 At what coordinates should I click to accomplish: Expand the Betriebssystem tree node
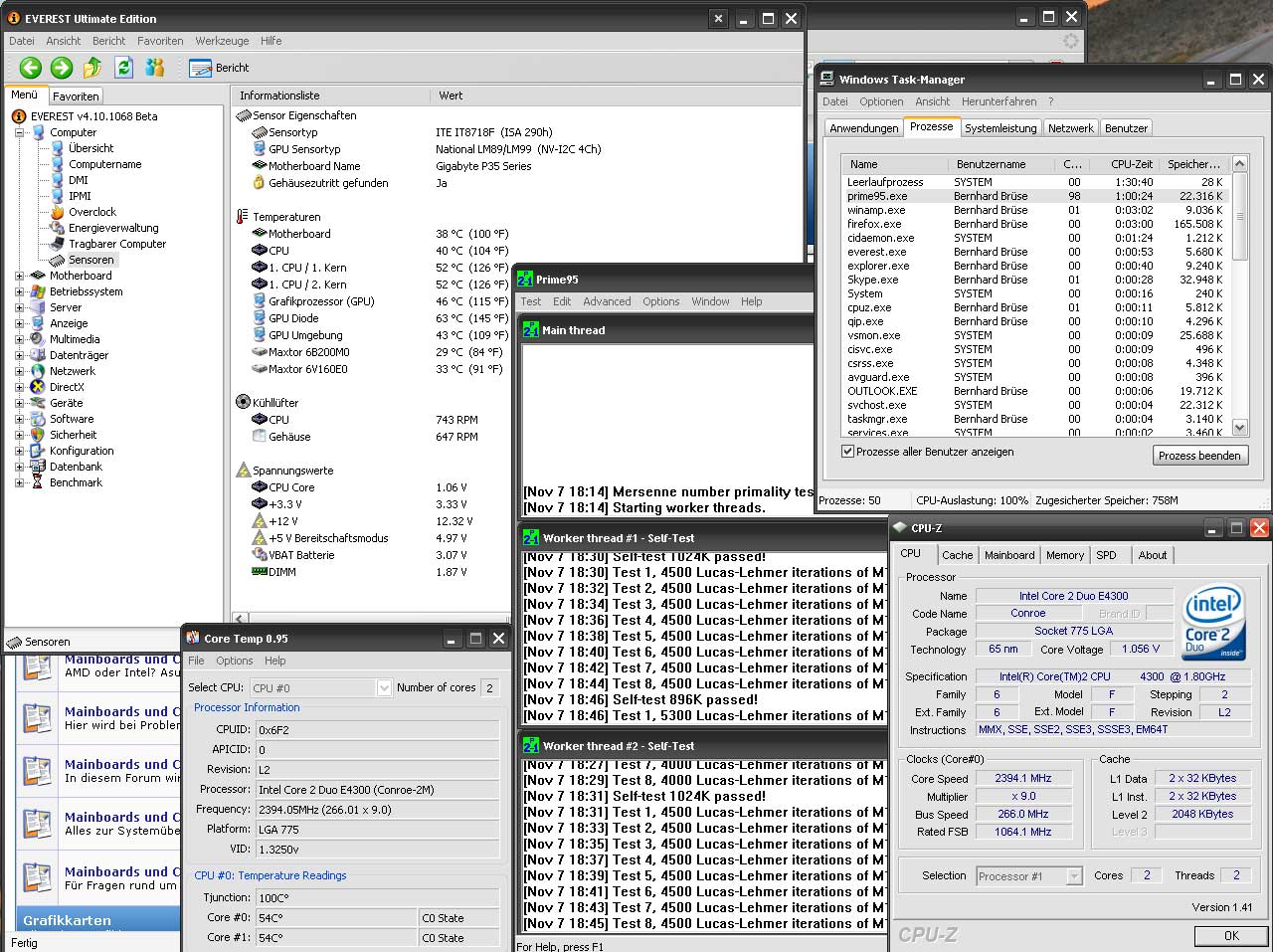19,291
